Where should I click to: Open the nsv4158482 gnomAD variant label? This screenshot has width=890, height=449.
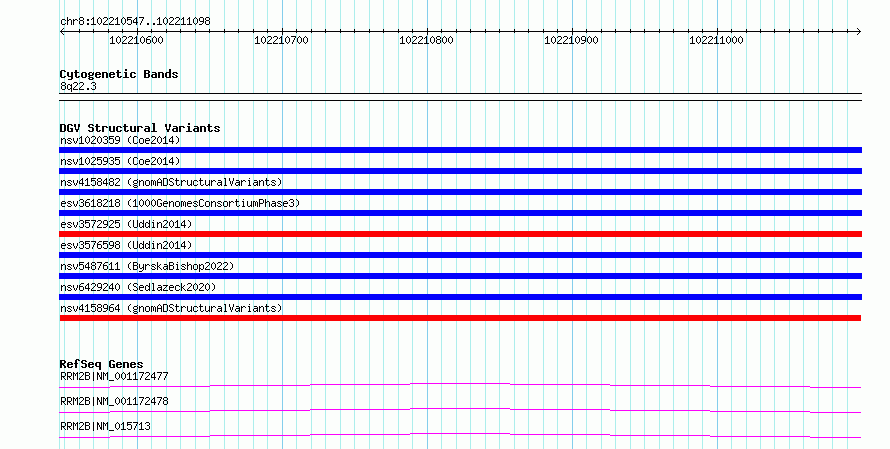[171, 182]
